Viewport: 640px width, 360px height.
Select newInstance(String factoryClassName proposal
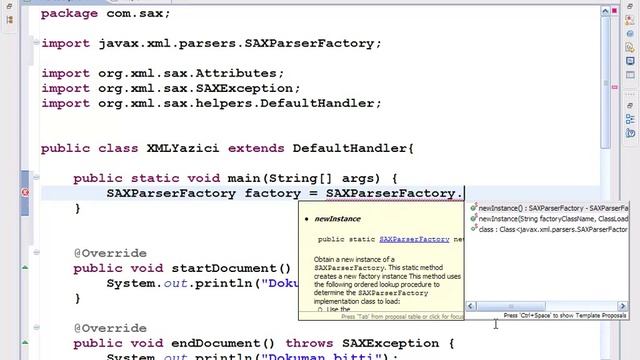pos(549,219)
